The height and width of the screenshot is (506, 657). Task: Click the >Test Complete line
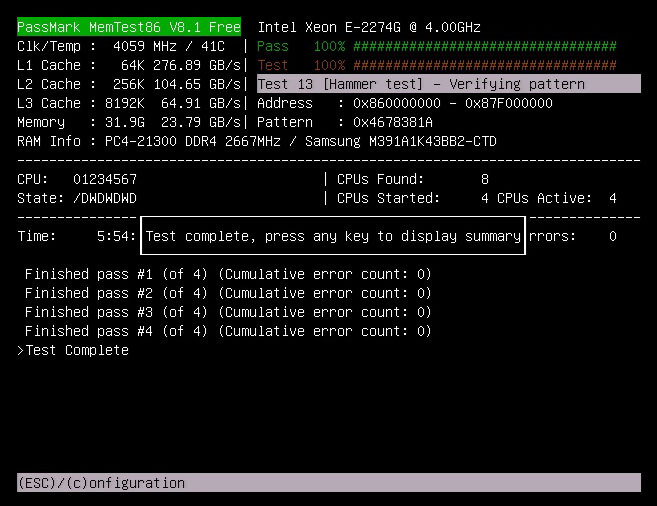[73, 350]
